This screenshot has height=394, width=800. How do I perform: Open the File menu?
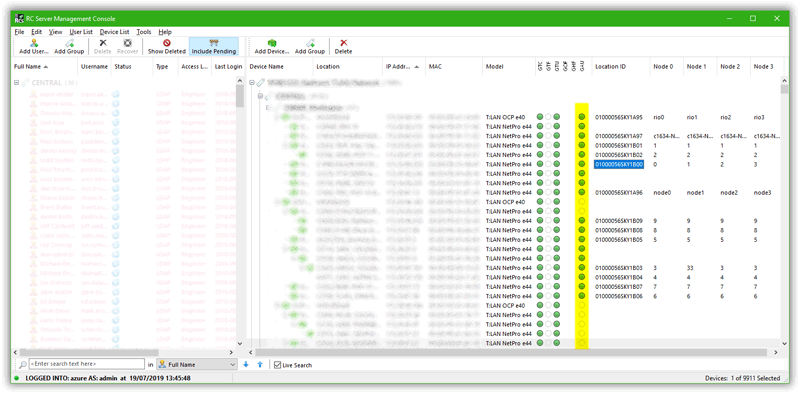pos(19,32)
